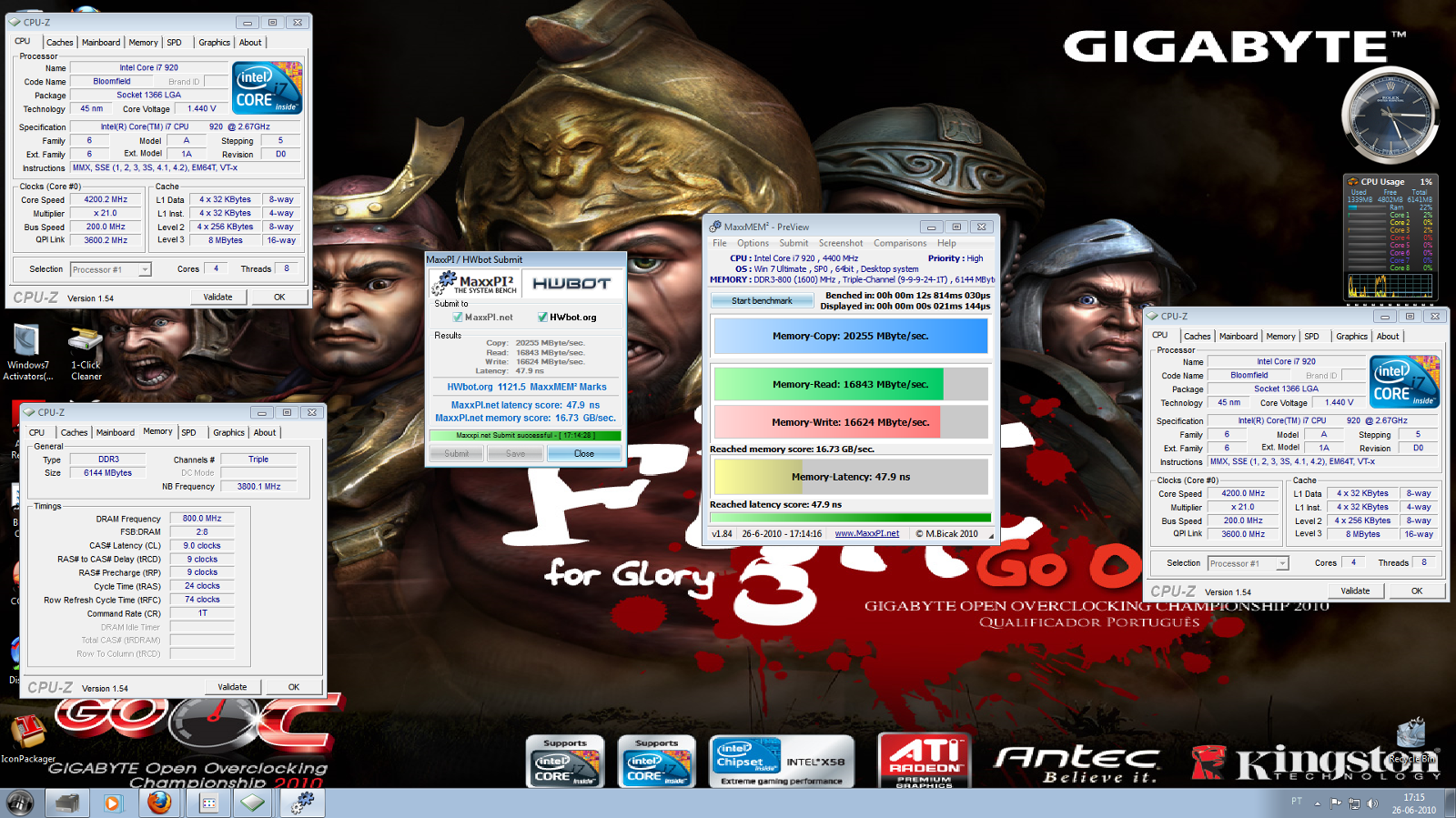Click the network tray icon
The height and width of the screenshot is (818, 1456).
pos(1354,803)
